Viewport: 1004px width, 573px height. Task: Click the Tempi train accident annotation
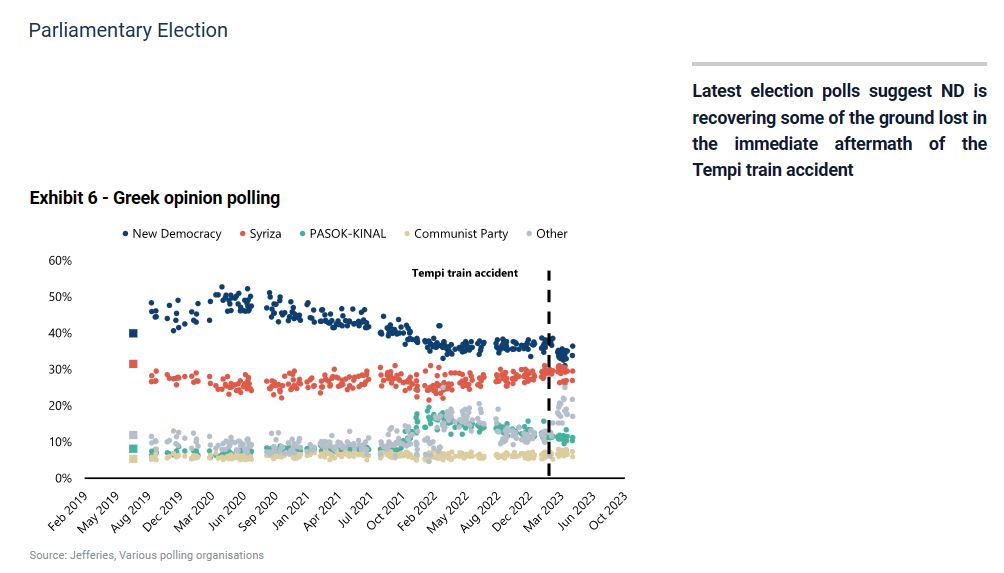[465, 273]
